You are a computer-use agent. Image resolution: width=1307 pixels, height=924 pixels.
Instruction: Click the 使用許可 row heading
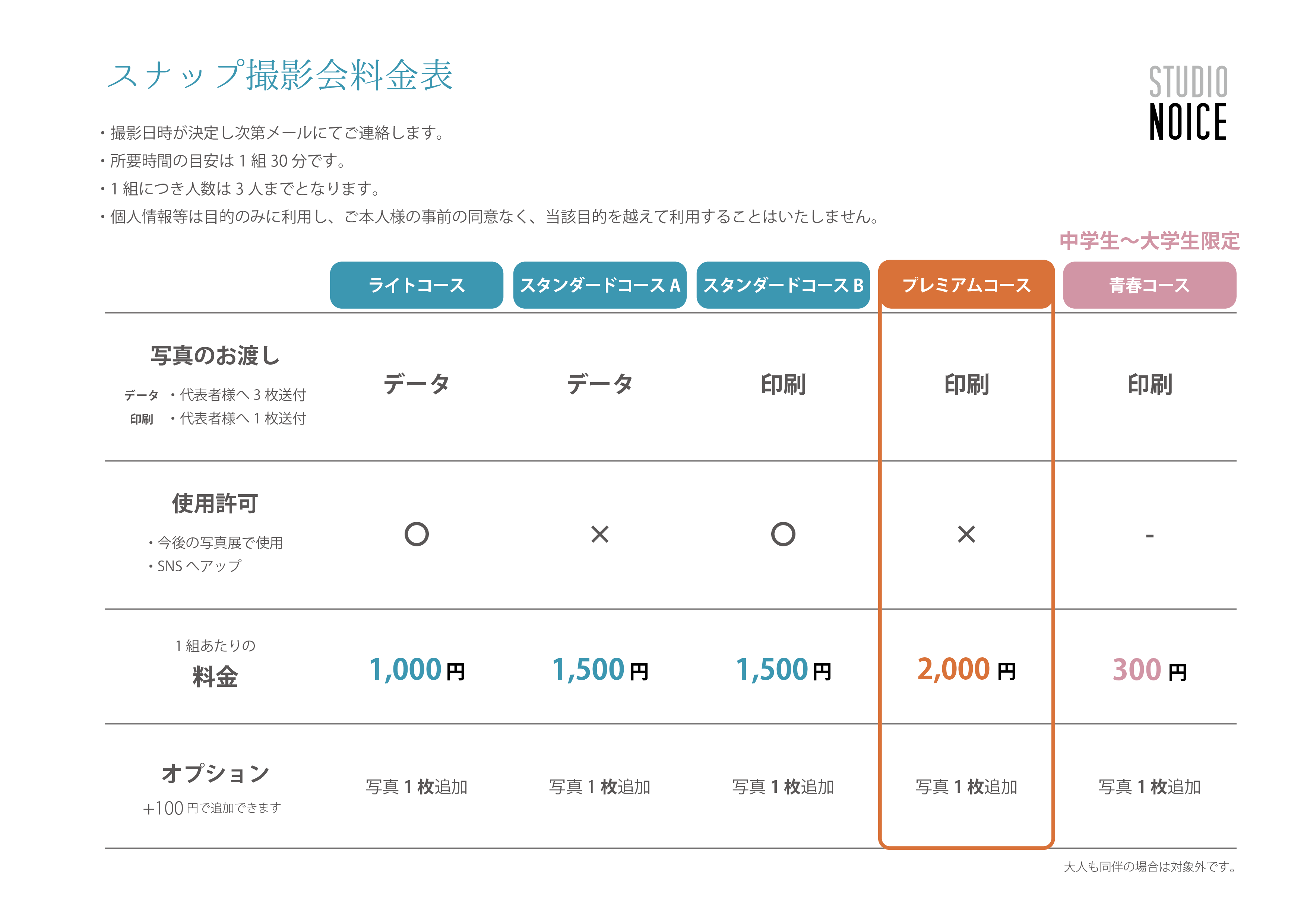click(x=215, y=504)
